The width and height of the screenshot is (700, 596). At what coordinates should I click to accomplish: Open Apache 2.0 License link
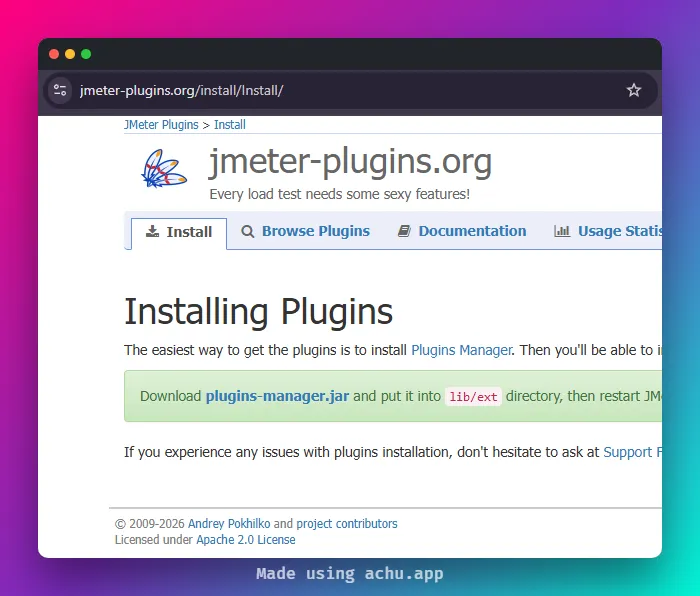[246, 540]
